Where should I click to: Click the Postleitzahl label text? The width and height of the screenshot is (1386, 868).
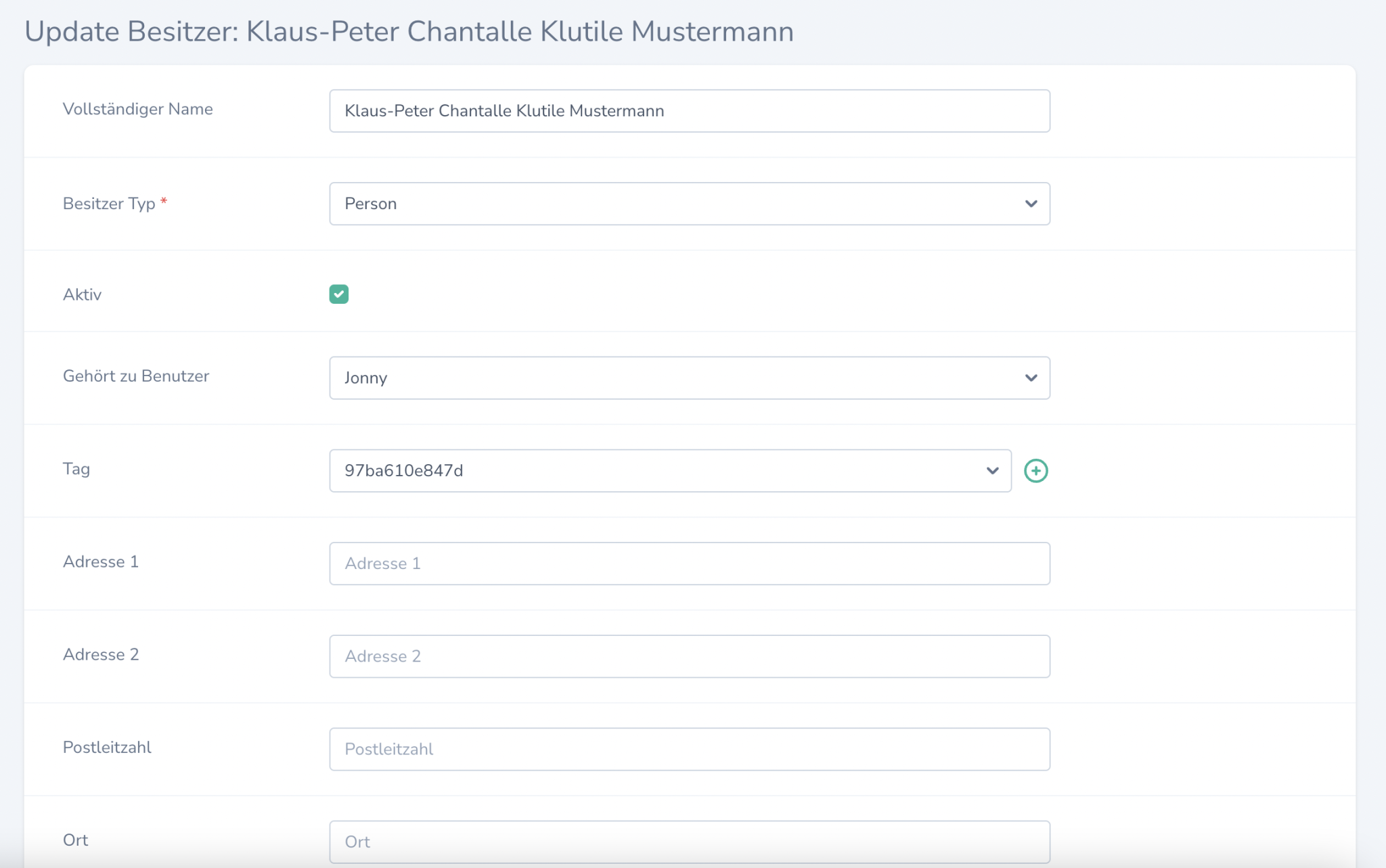tap(107, 747)
